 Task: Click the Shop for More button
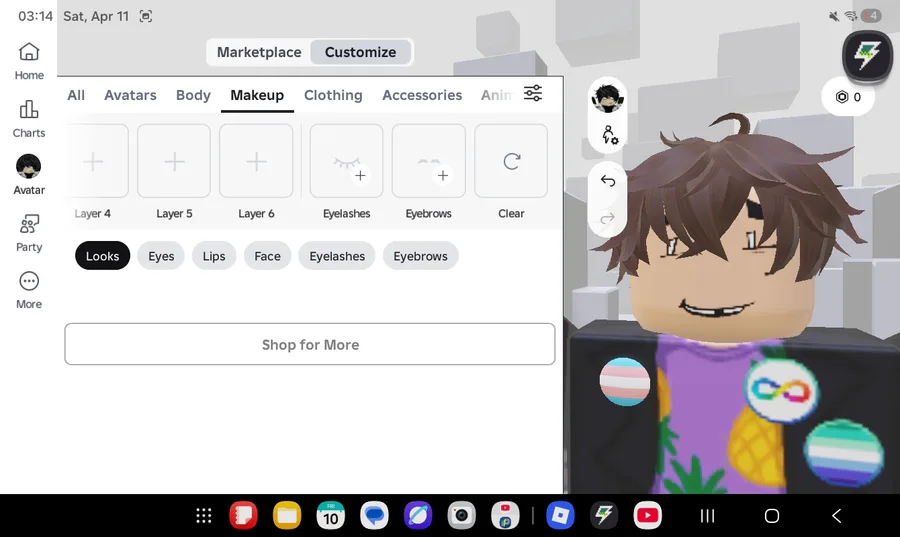(x=310, y=344)
